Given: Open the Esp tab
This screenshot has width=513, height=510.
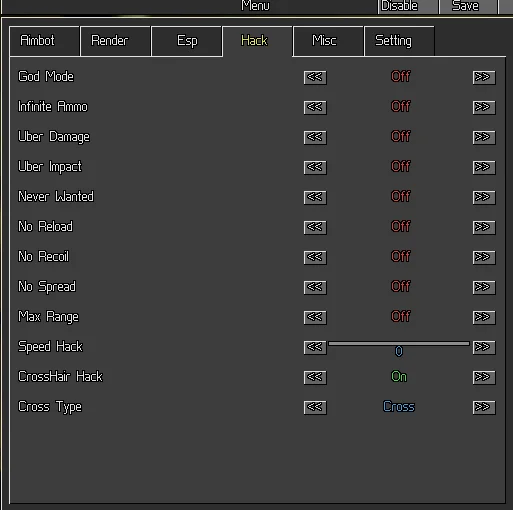Looking at the screenshot, I should 187,41.
